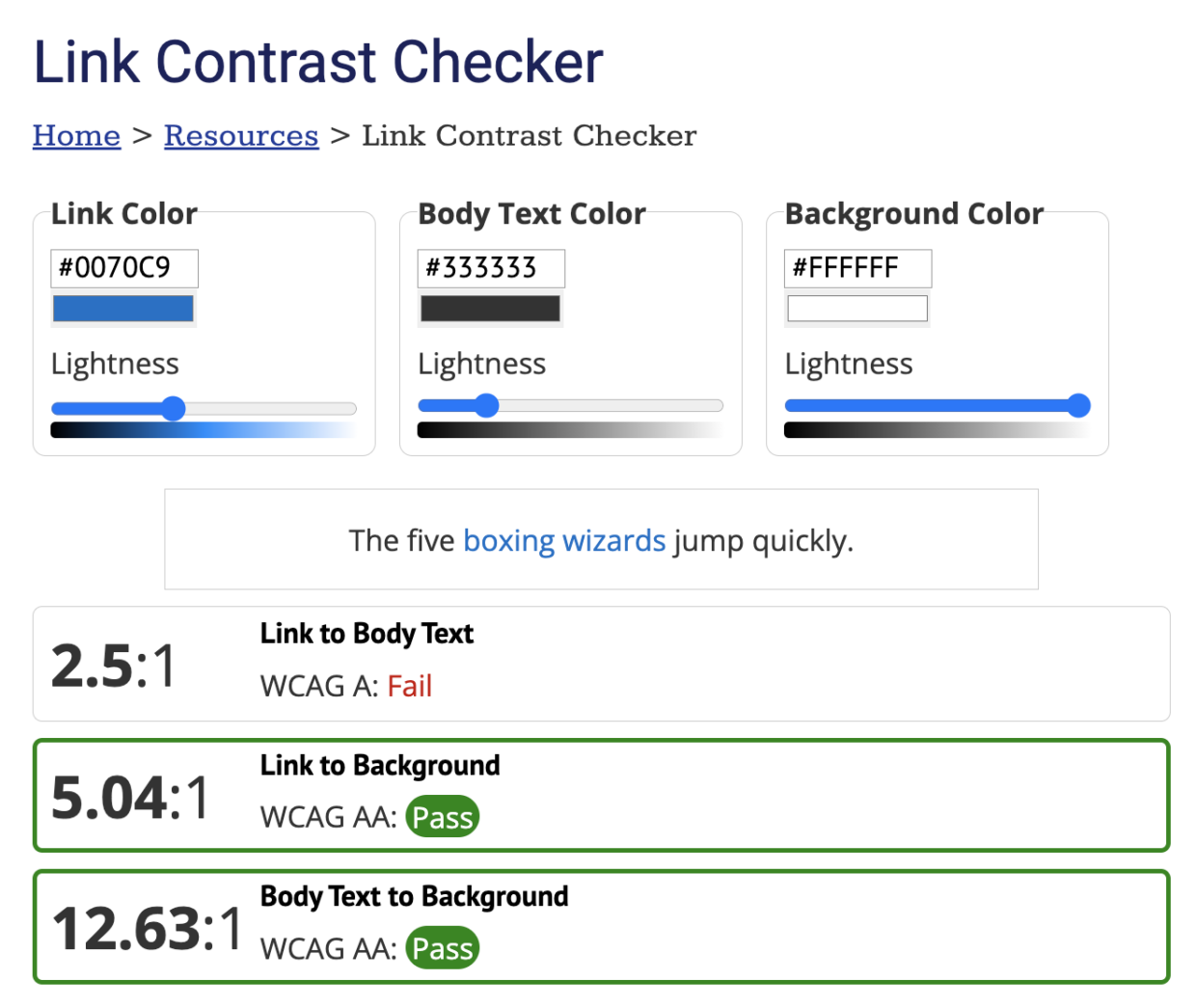The height and width of the screenshot is (1008, 1196).
Task: Click the WCAG A Fail indicator
Action: coord(410,686)
